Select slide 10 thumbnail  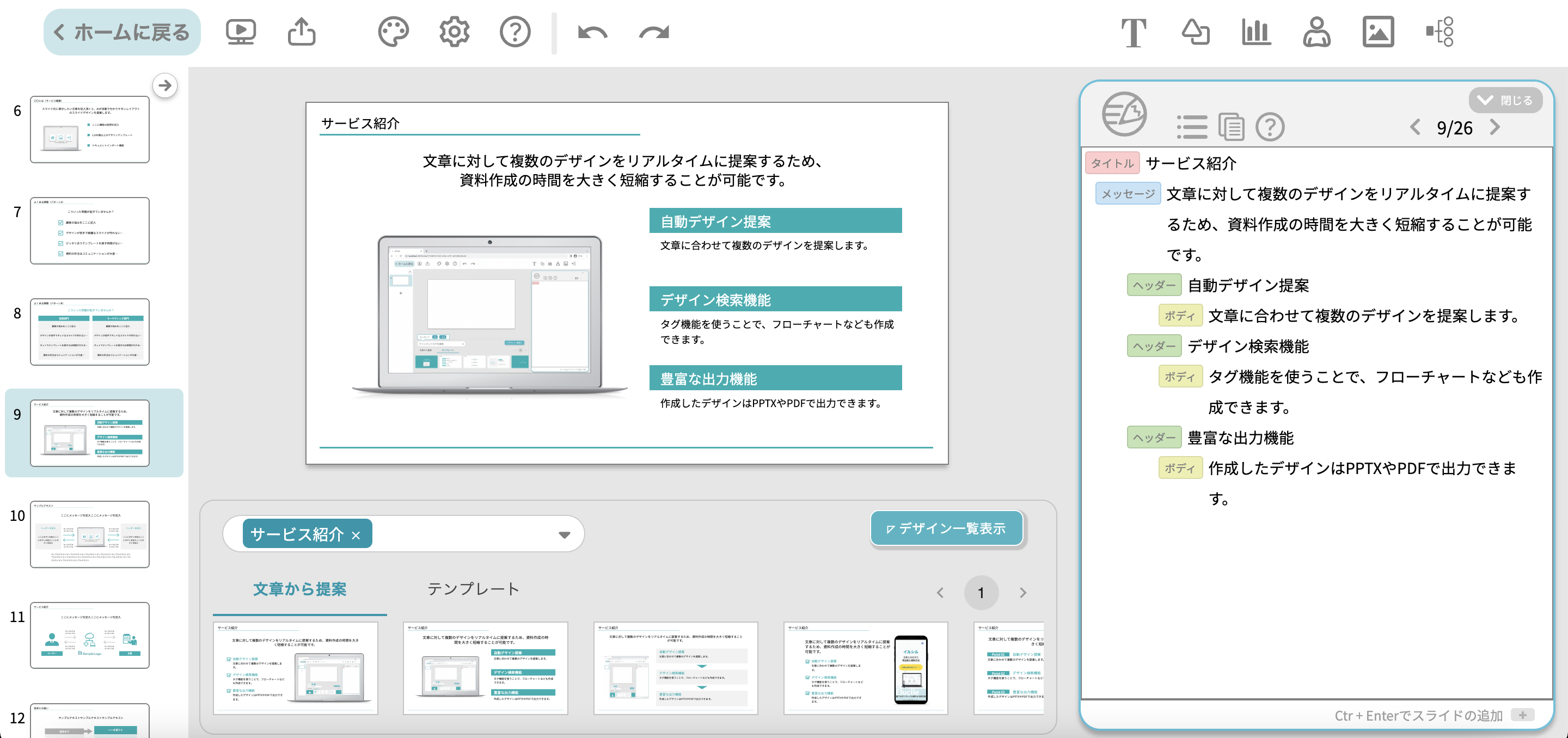[90, 534]
